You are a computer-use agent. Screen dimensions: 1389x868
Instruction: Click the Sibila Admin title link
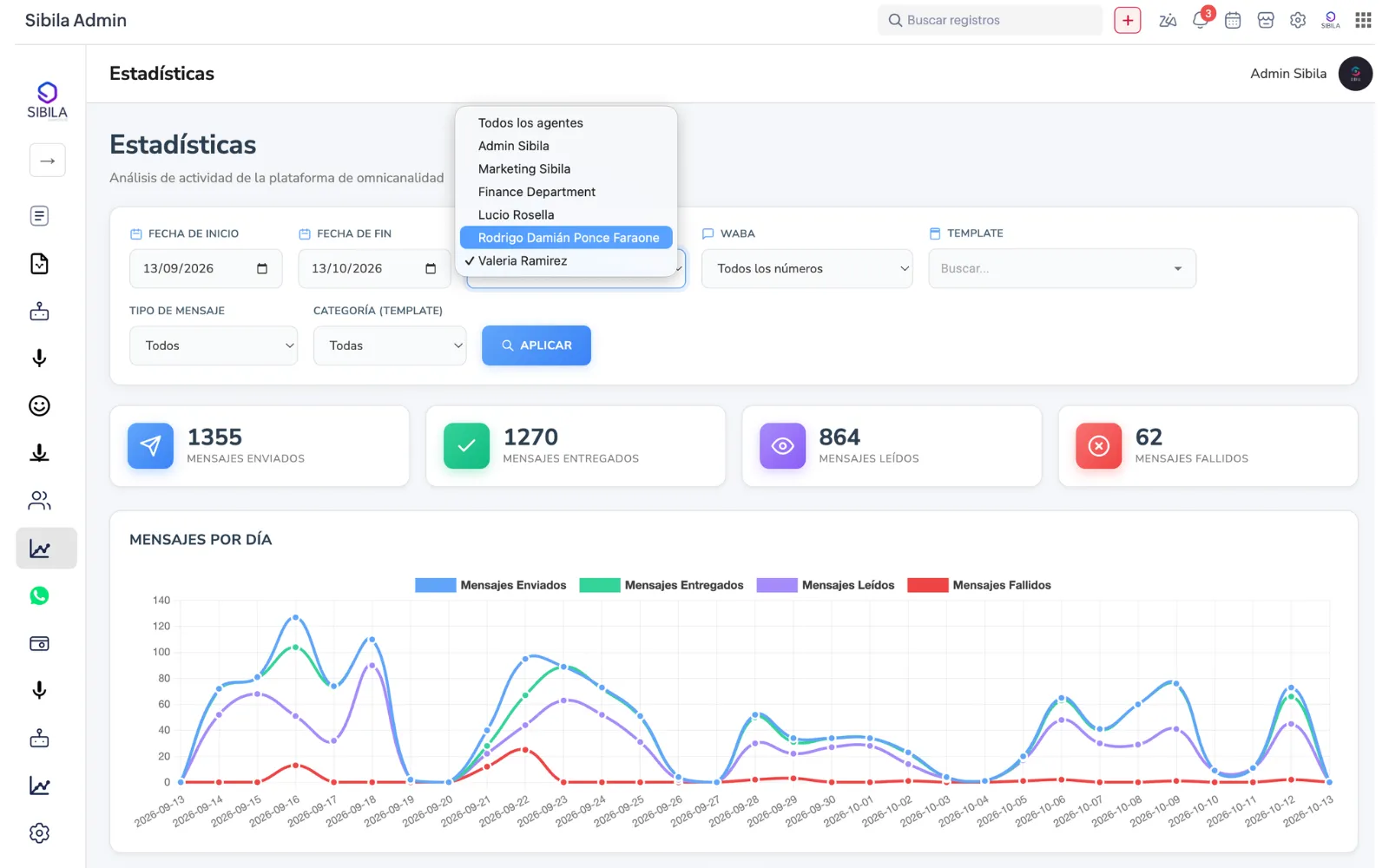pos(76,20)
